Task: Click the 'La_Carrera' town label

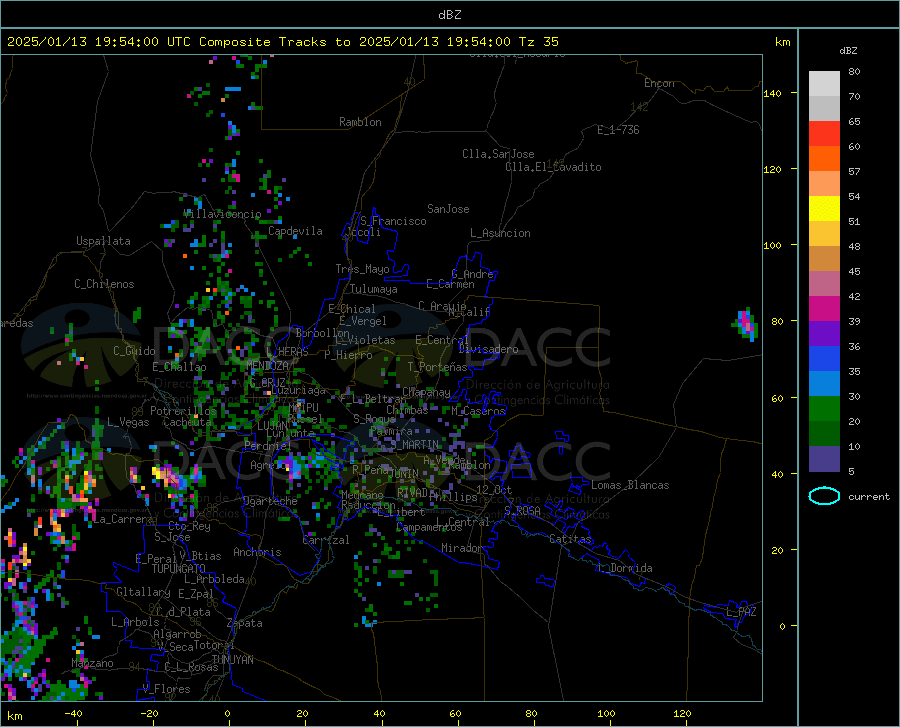Action: 123,519
